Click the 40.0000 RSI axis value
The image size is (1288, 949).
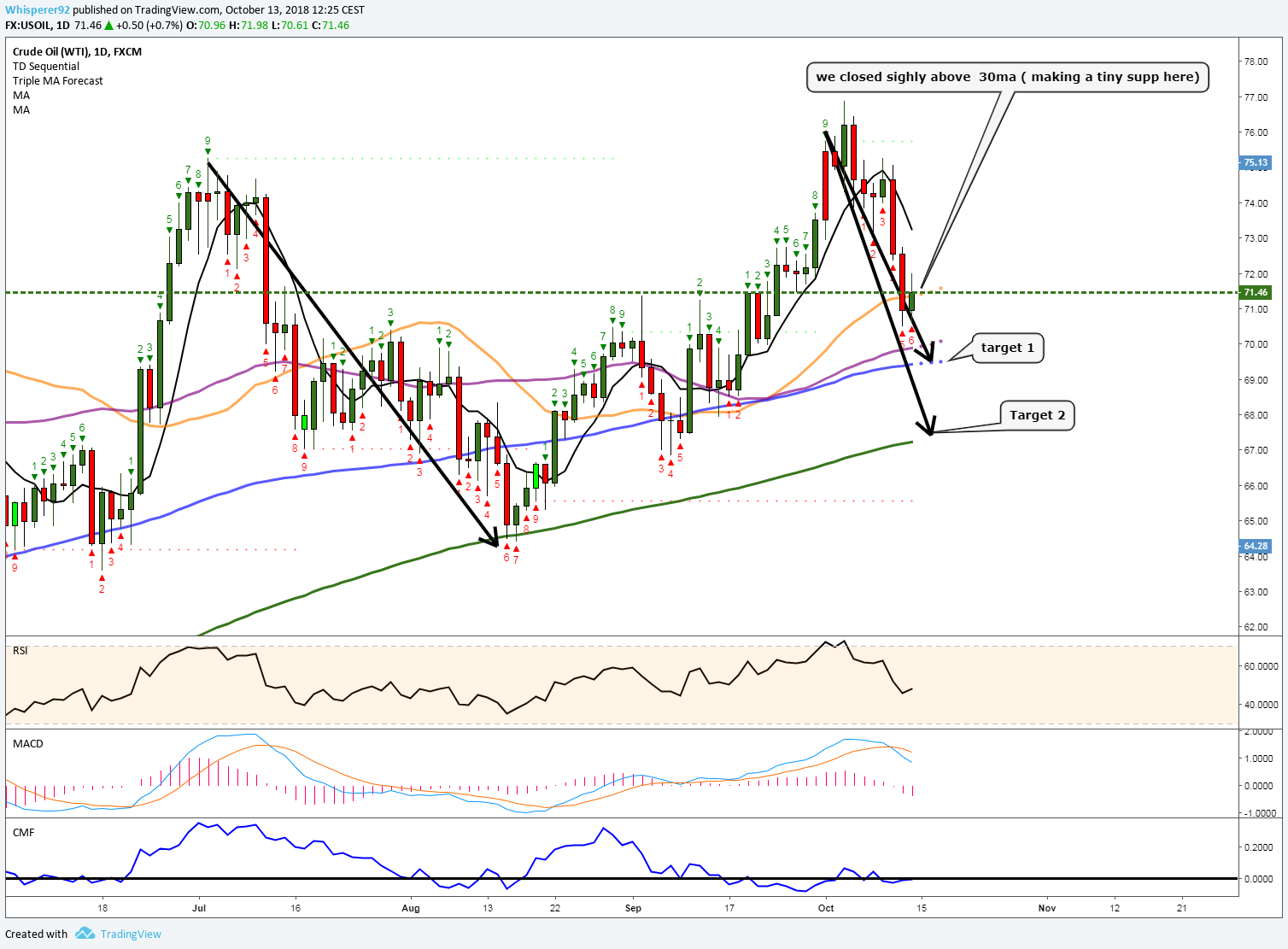tap(1260, 705)
